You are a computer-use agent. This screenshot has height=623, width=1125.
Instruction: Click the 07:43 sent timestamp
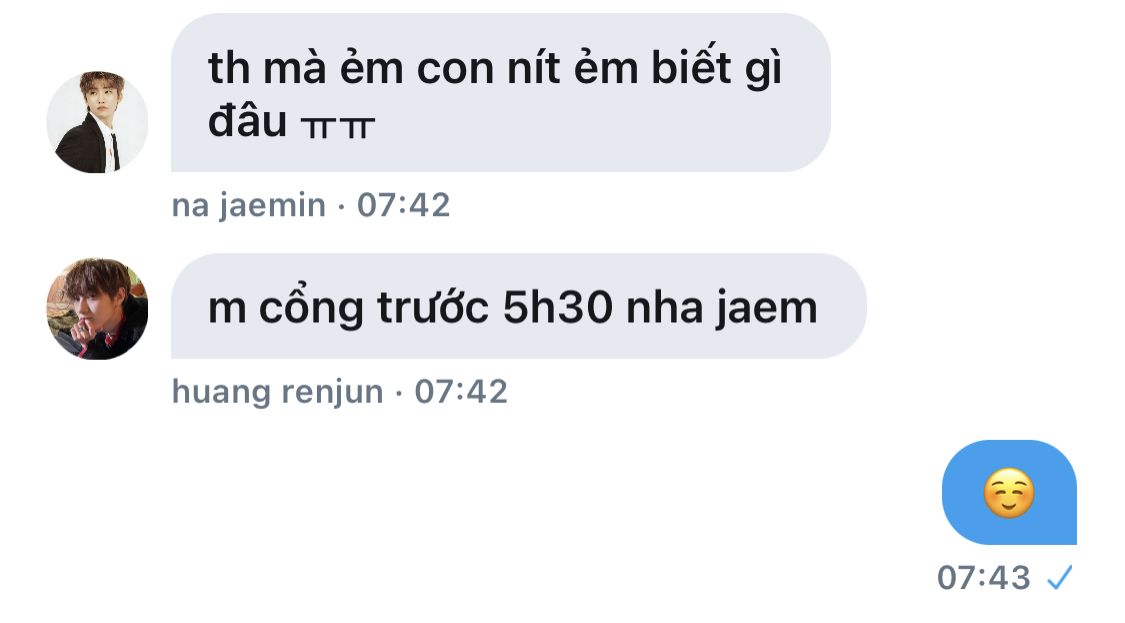(984, 578)
